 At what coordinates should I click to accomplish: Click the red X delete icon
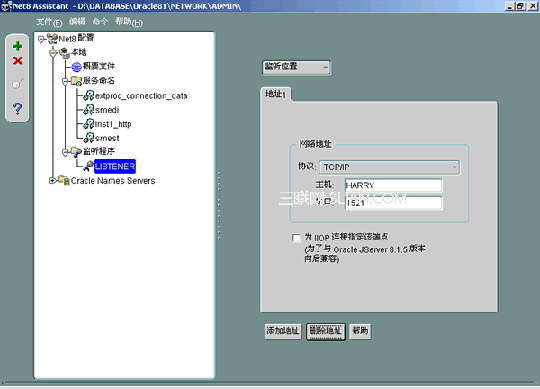pos(18,61)
